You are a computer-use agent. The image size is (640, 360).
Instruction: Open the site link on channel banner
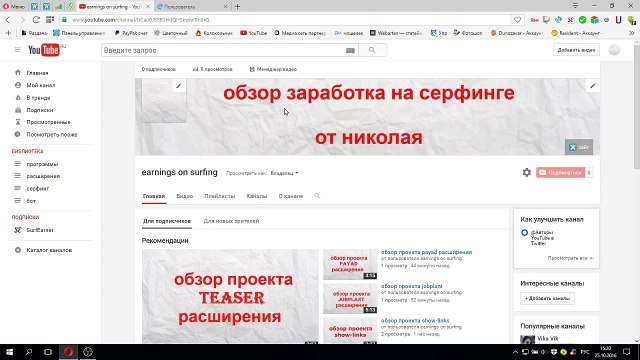click(579, 147)
